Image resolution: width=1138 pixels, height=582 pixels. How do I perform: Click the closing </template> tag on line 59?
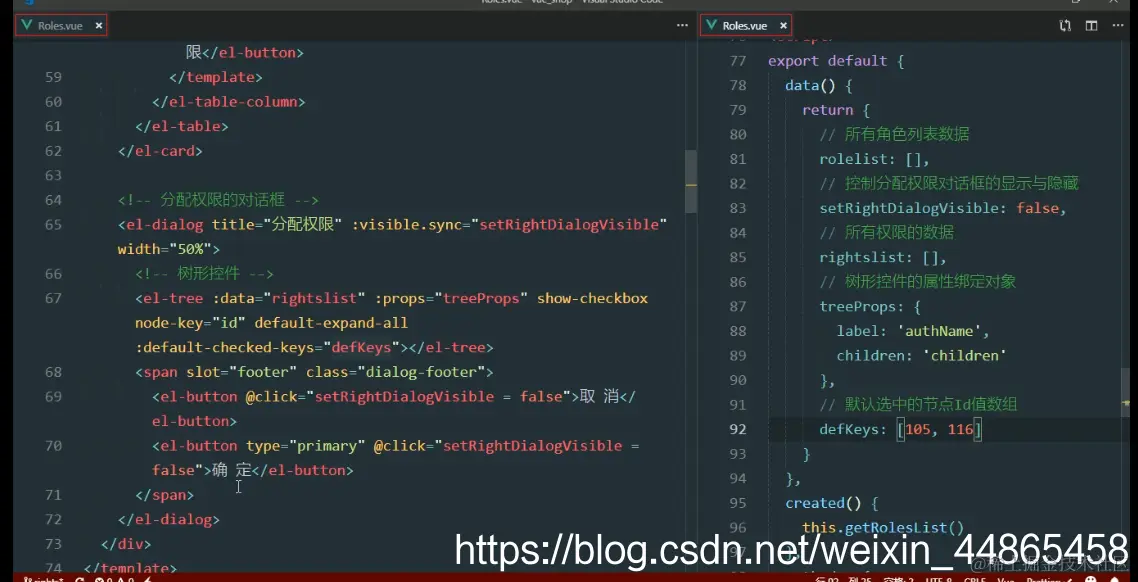point(216,77)
